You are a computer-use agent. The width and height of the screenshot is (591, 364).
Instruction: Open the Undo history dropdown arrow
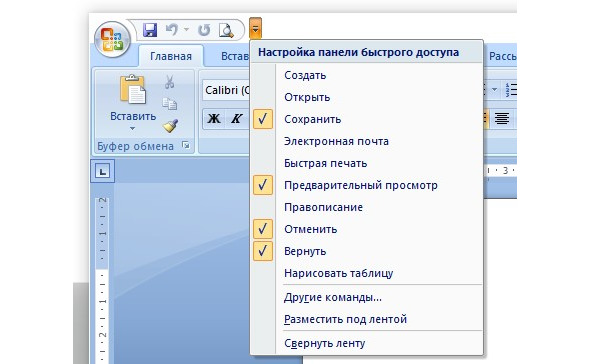coord(186,29)
